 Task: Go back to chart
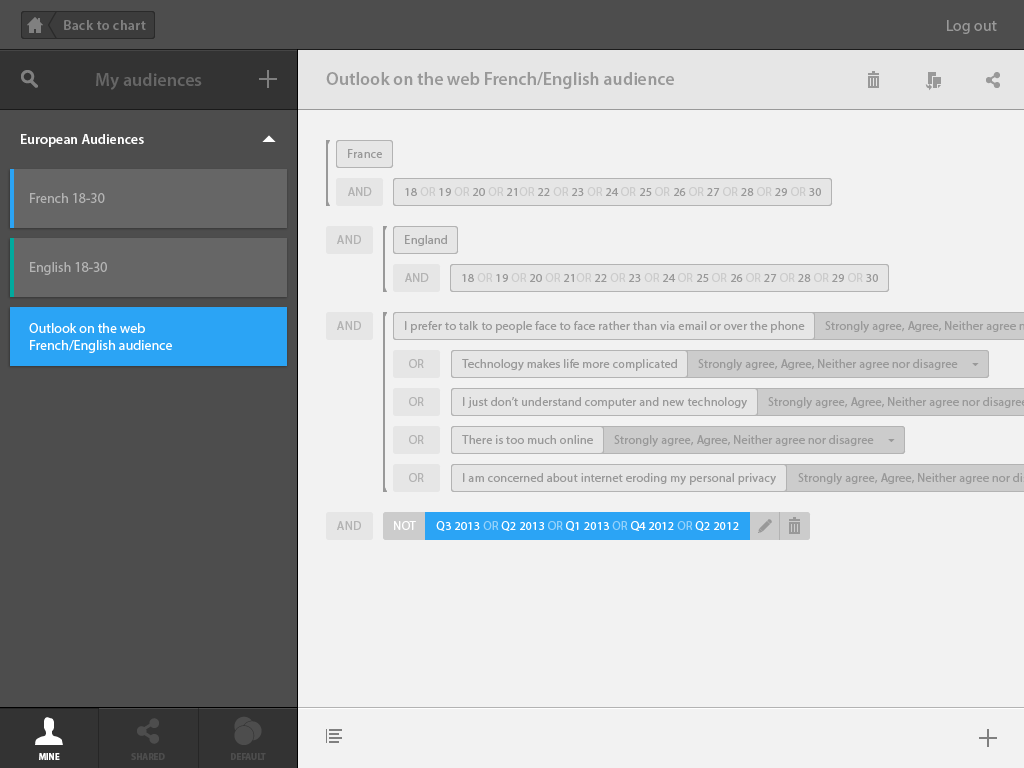click(x=104, y=25)
